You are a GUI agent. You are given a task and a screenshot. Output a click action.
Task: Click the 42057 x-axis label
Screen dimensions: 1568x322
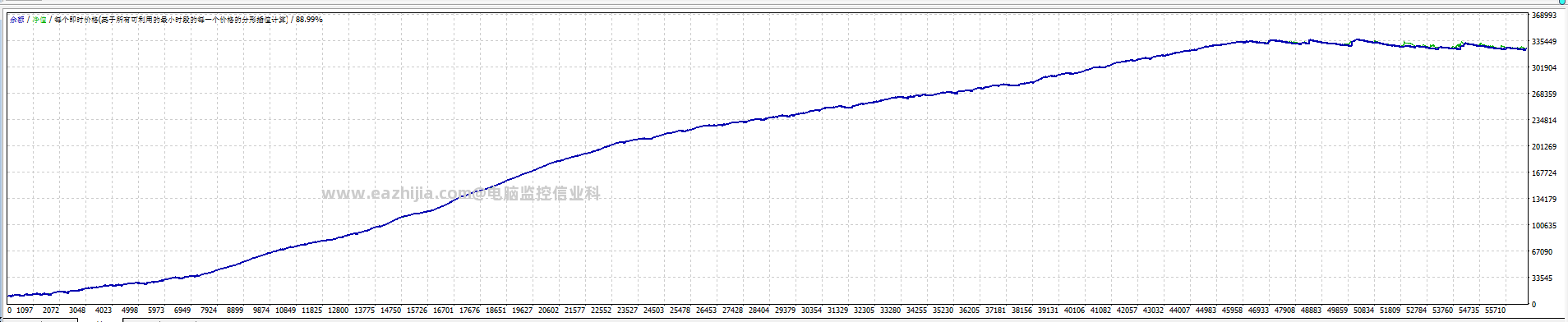(x=1128, y=310)
